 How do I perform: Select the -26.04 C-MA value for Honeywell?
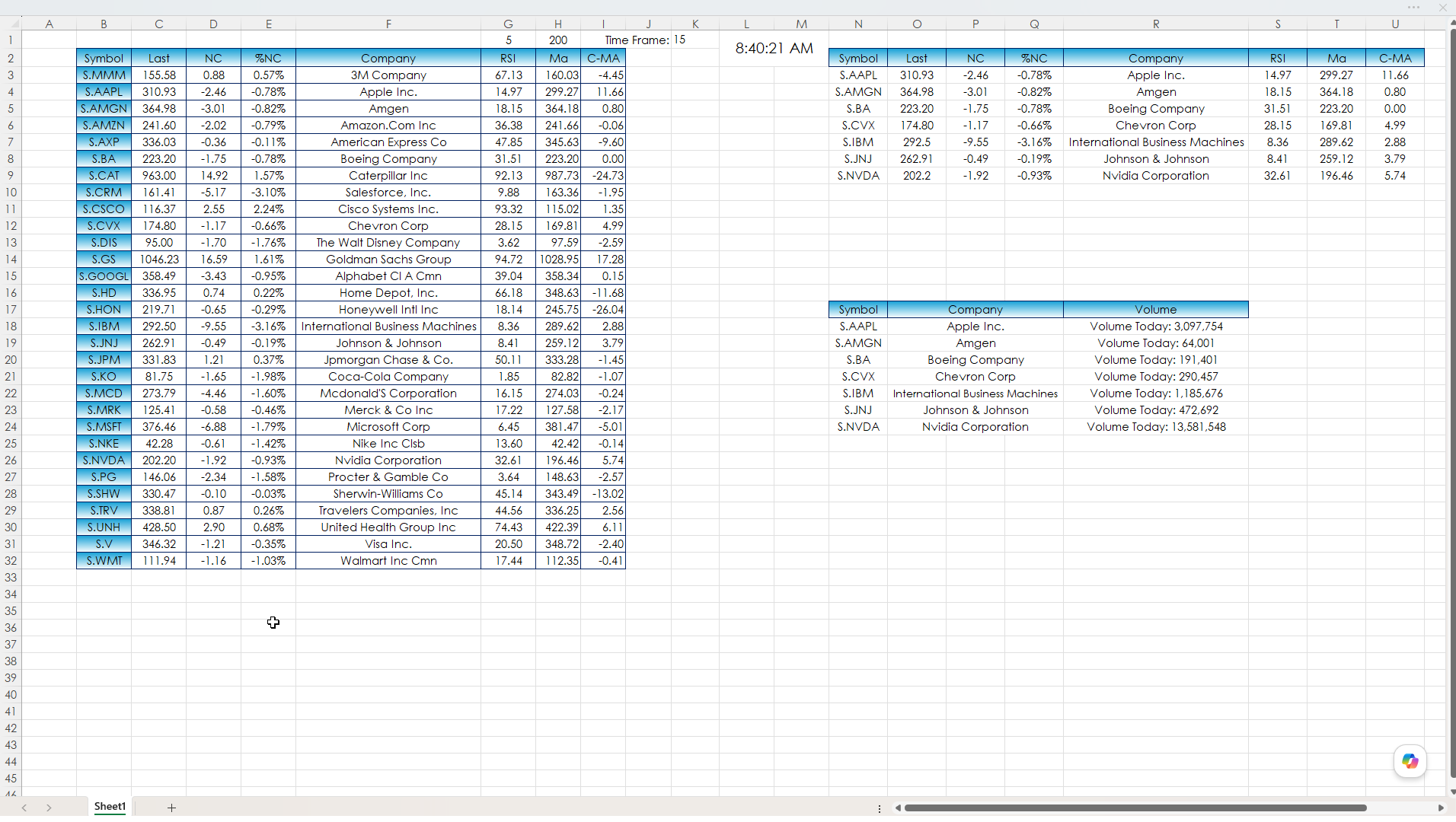click(603, 310)
